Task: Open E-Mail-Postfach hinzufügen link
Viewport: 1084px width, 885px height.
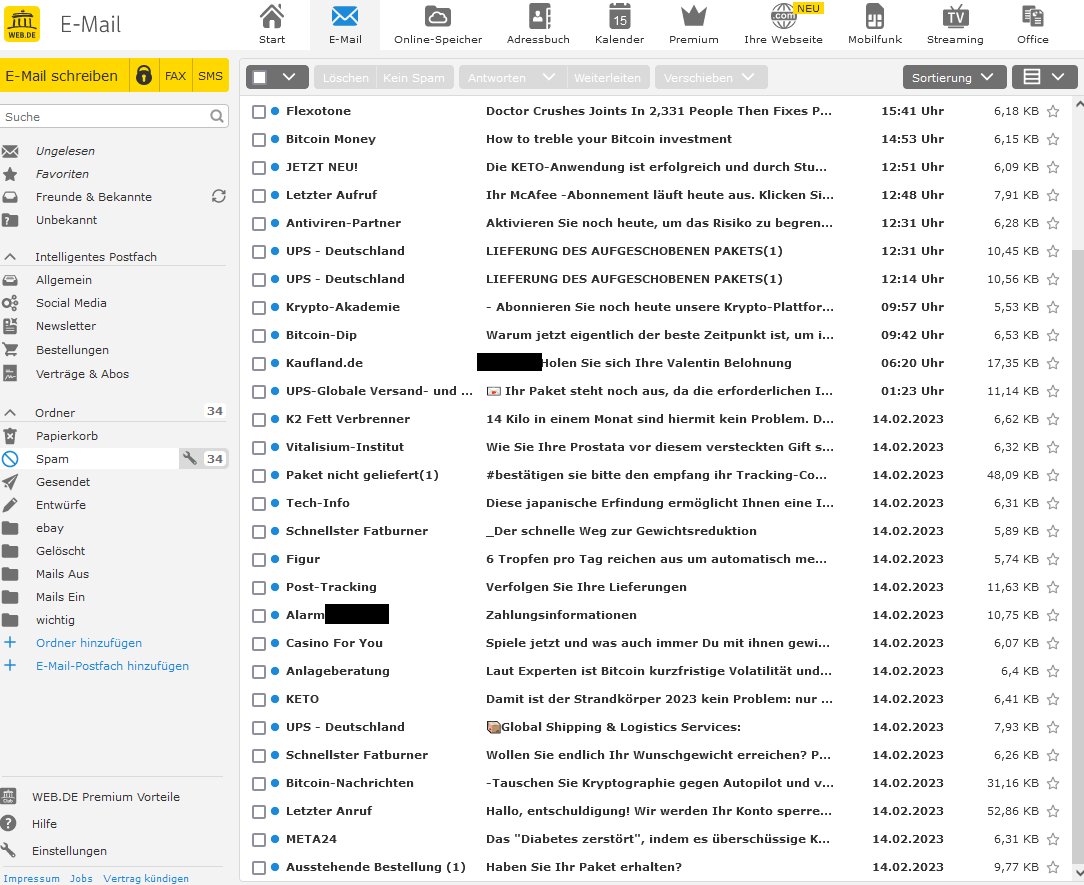Action: coord(112,666)
